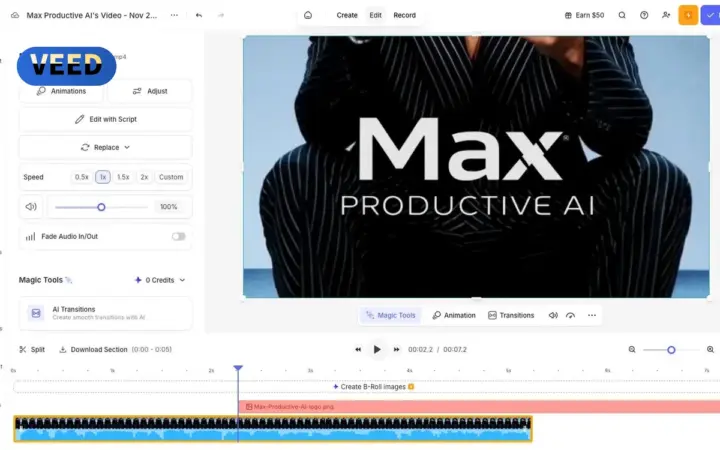The image size is (720, 450).
Task: Click the Magic Tools heading
Action: point(41,280)
